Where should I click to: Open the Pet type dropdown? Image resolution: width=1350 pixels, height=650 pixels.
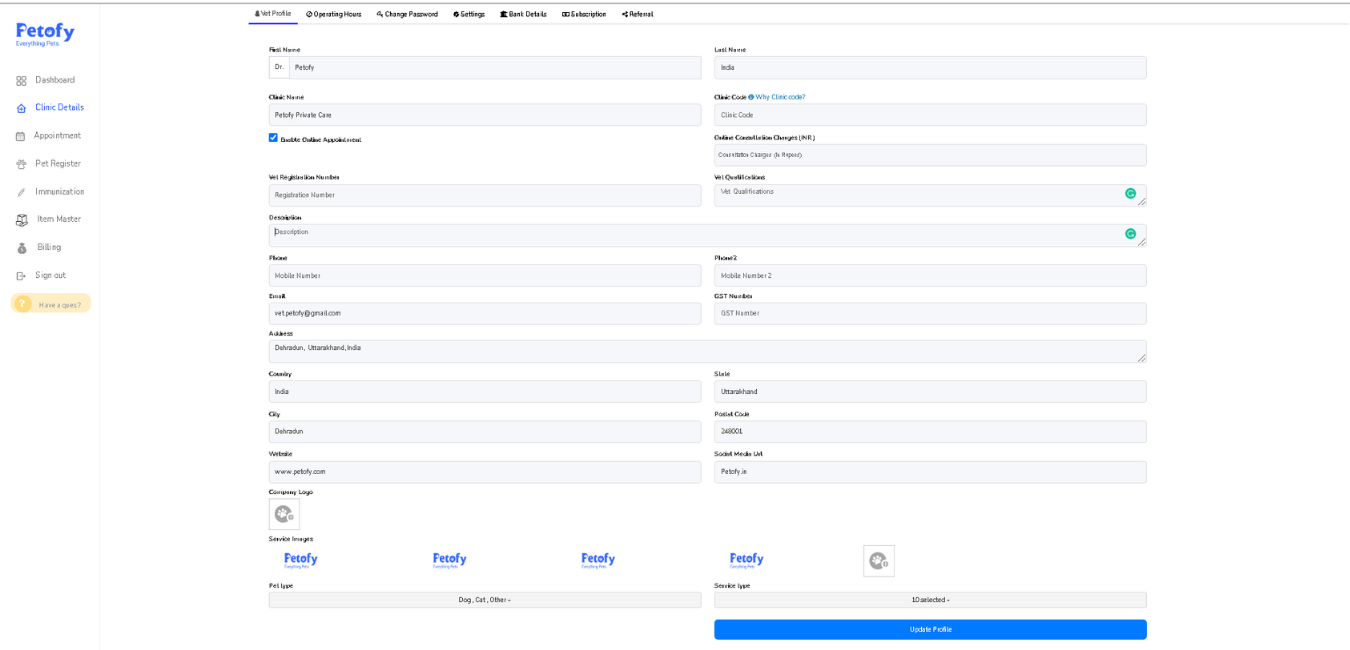(x=485, y=600)
